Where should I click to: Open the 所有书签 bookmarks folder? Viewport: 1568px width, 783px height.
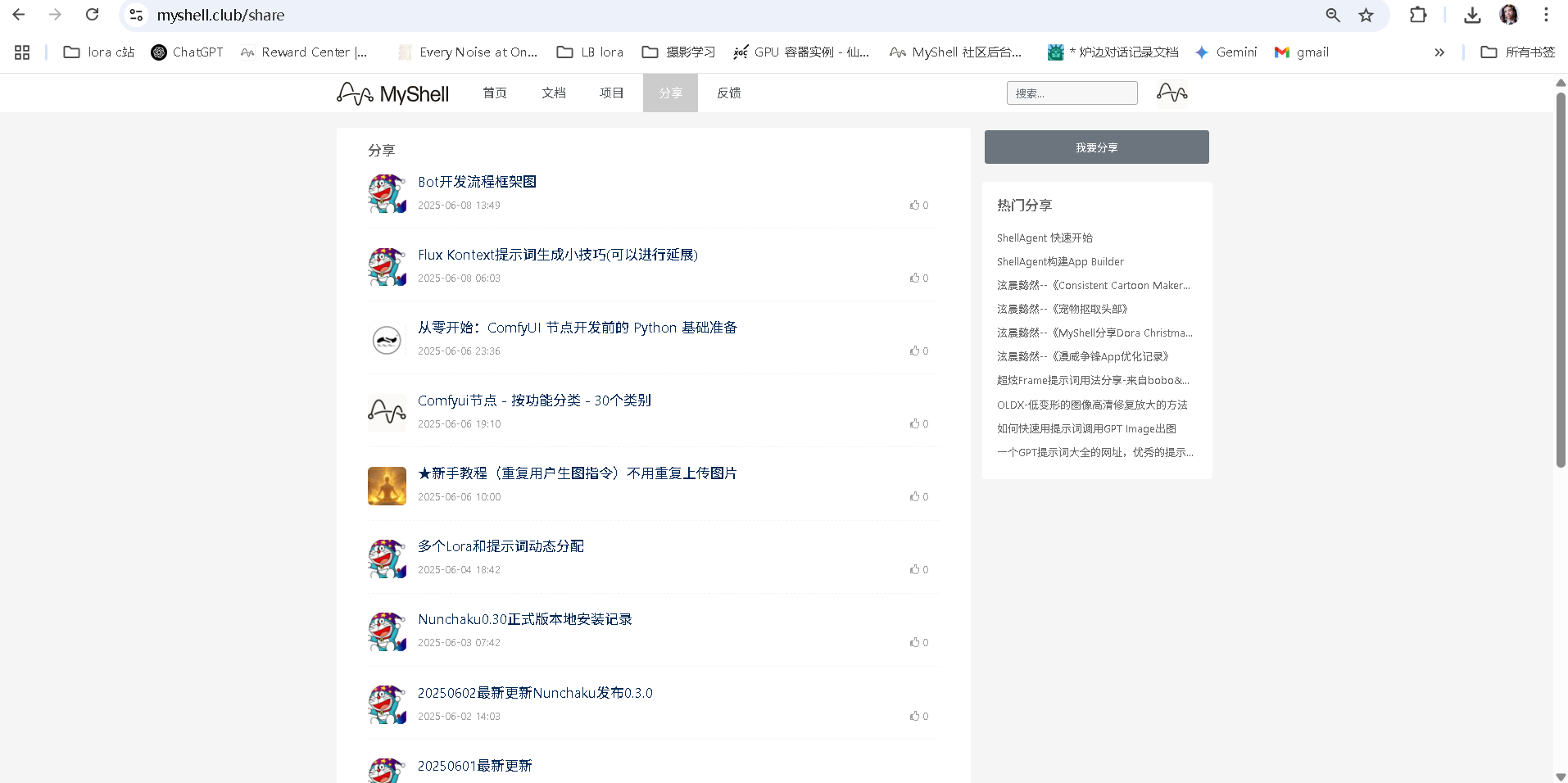click(1518, 52)
